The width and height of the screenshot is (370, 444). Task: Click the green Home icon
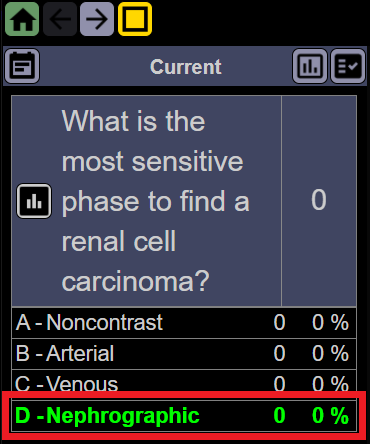[x=22, y=19]
